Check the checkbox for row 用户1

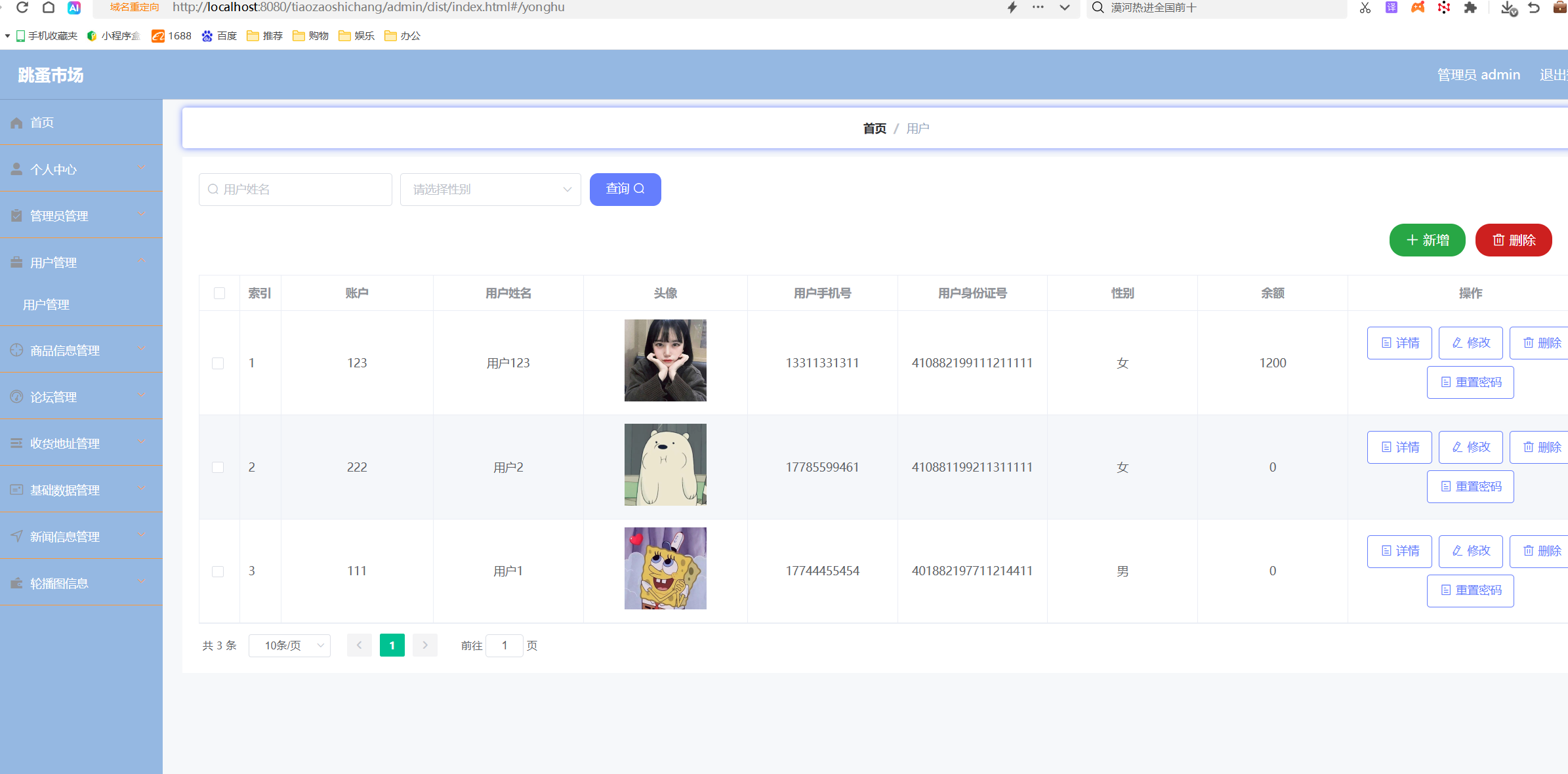tap(218, 571)
